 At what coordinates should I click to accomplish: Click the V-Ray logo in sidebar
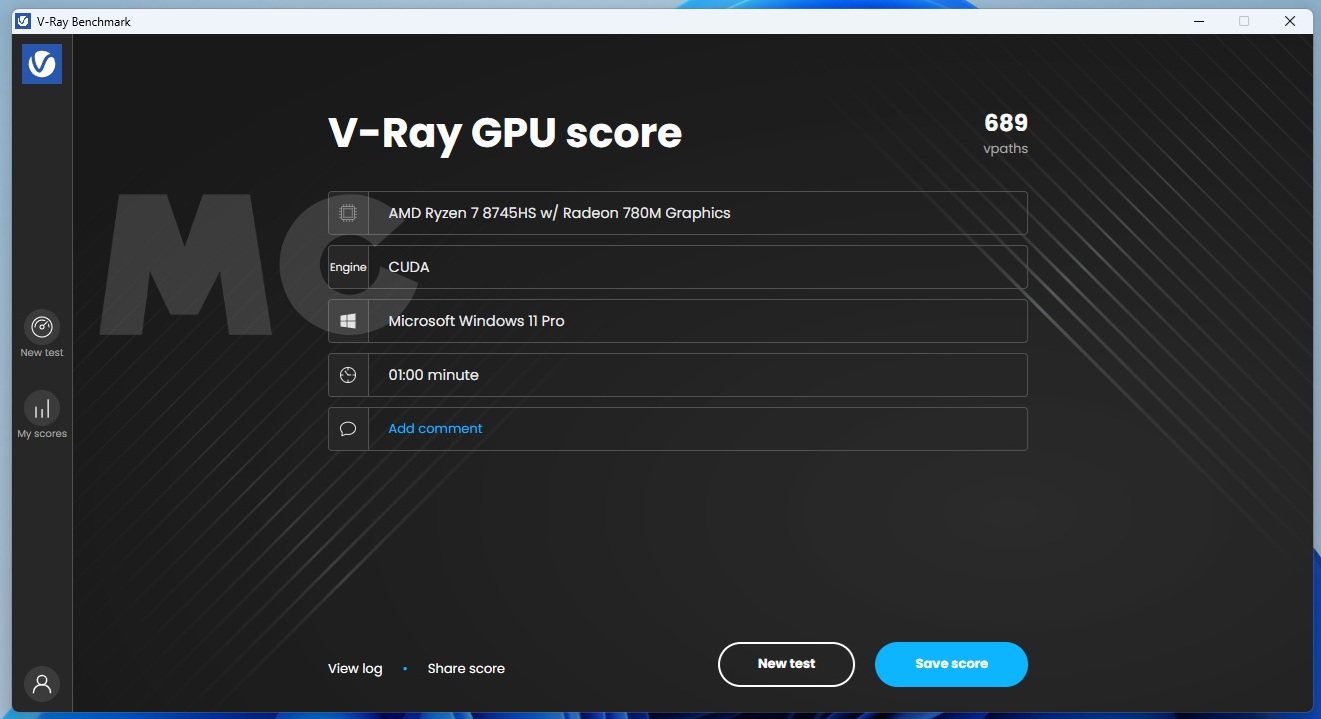point(42,64)
